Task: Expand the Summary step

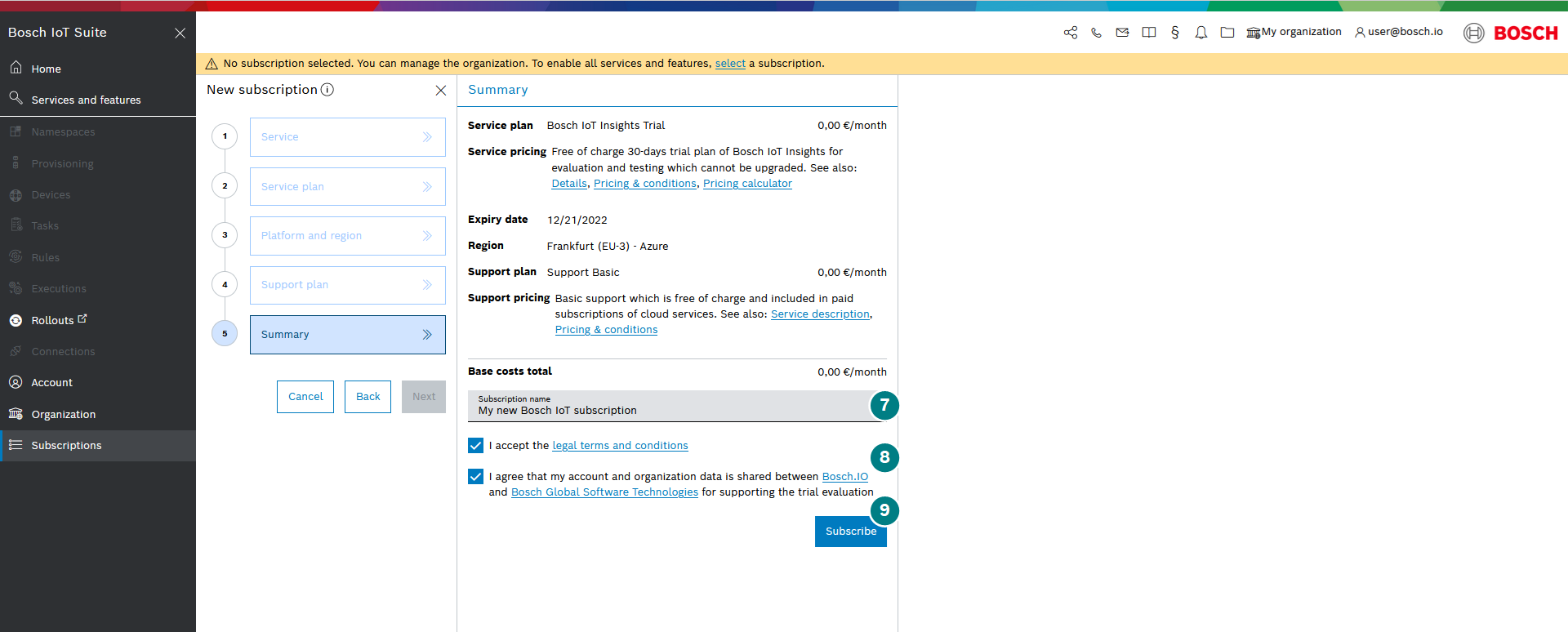Action: (x=348, y=335)
